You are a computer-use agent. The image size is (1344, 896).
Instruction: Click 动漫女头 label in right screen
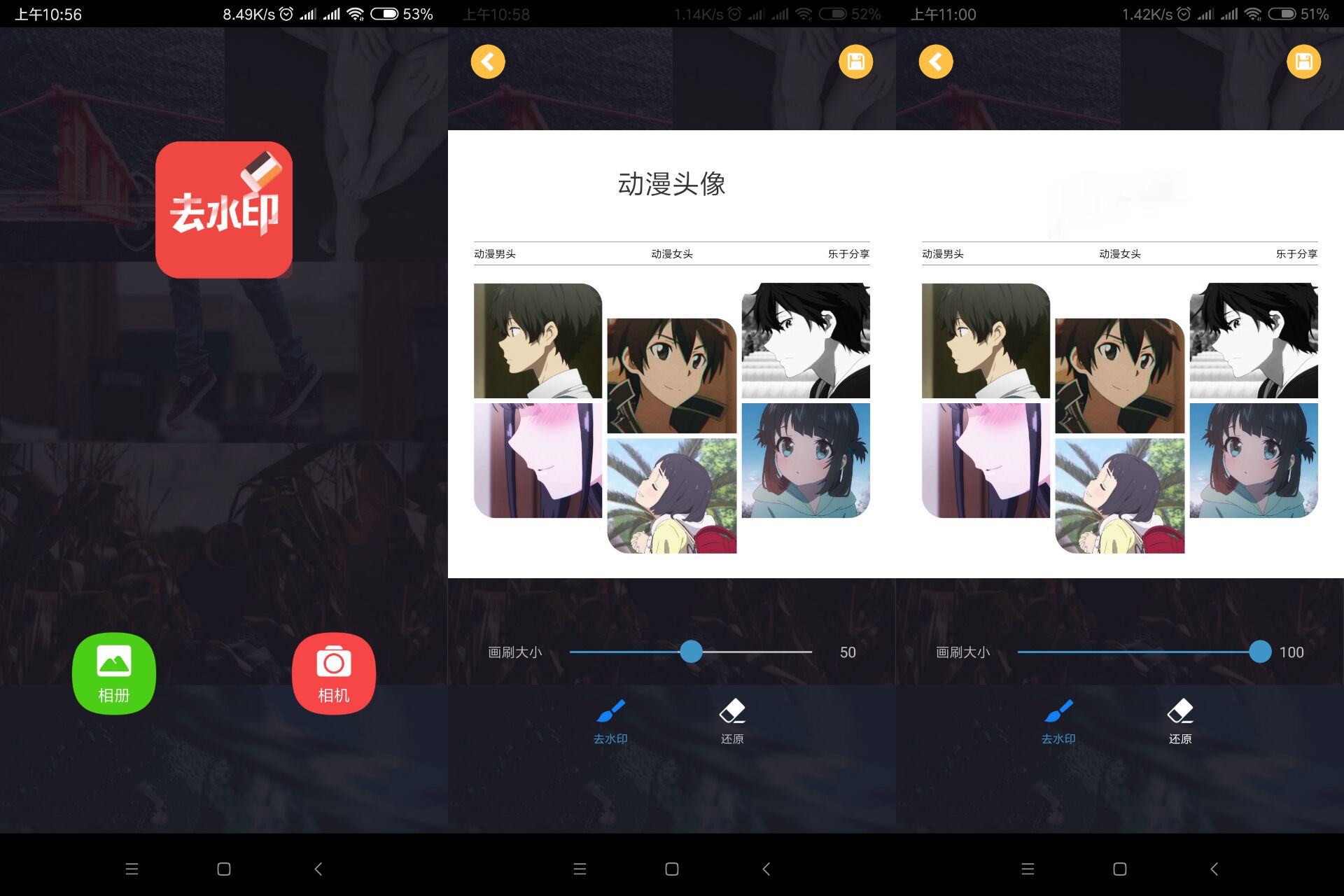[1120, 254]
